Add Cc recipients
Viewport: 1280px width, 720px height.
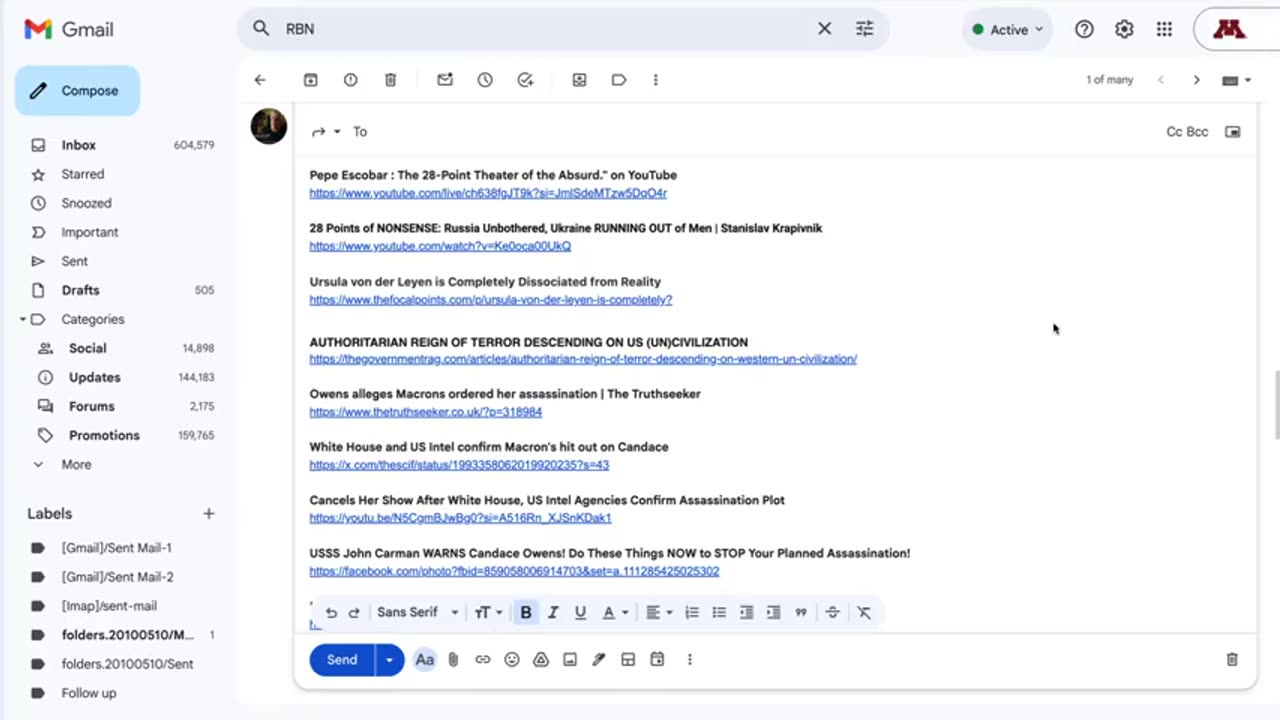point(1175,132)
